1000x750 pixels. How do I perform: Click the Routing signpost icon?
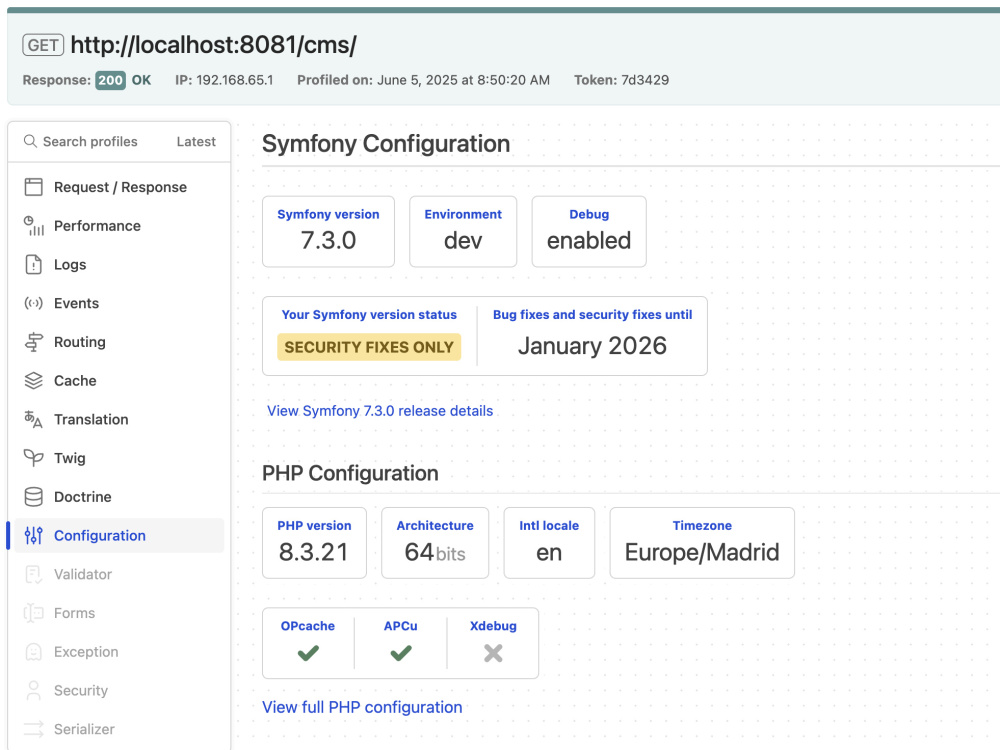33,342
